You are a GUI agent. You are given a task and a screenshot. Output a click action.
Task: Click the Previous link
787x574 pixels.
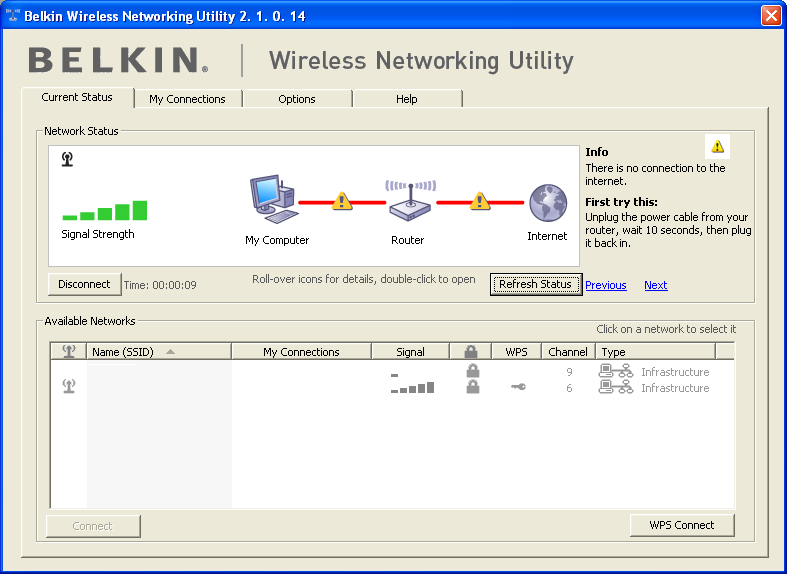click(606, 285)
